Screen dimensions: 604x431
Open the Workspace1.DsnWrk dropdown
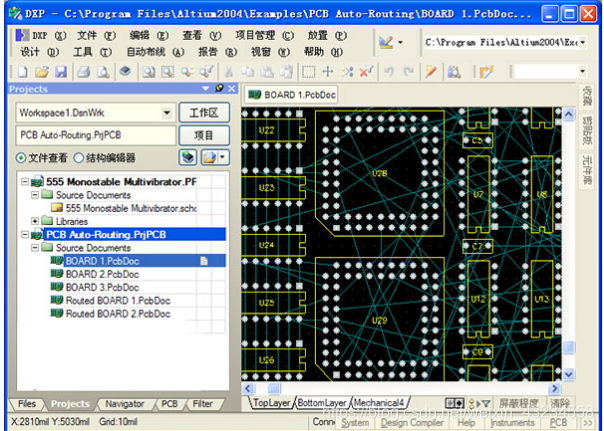[167, 113]
